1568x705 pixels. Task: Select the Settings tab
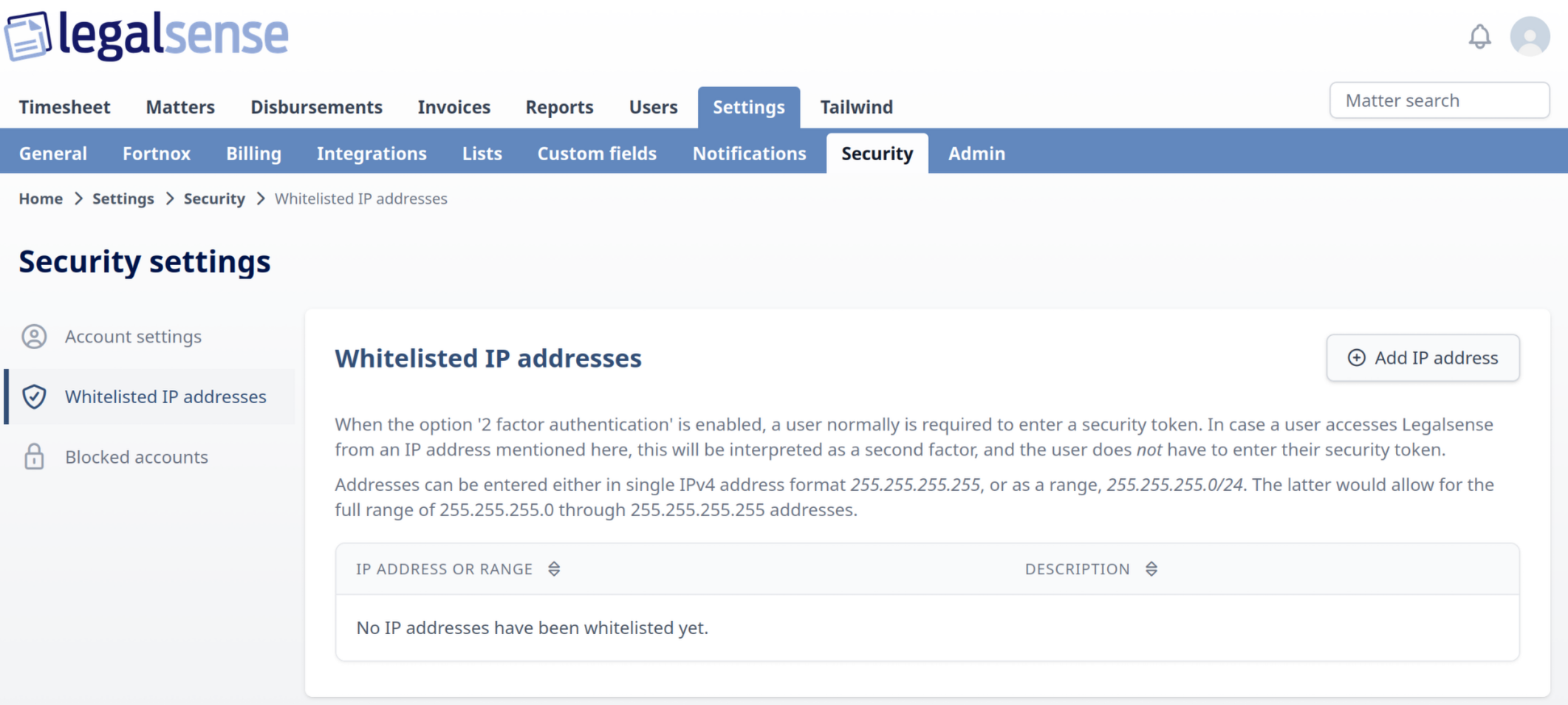(748, 107)
